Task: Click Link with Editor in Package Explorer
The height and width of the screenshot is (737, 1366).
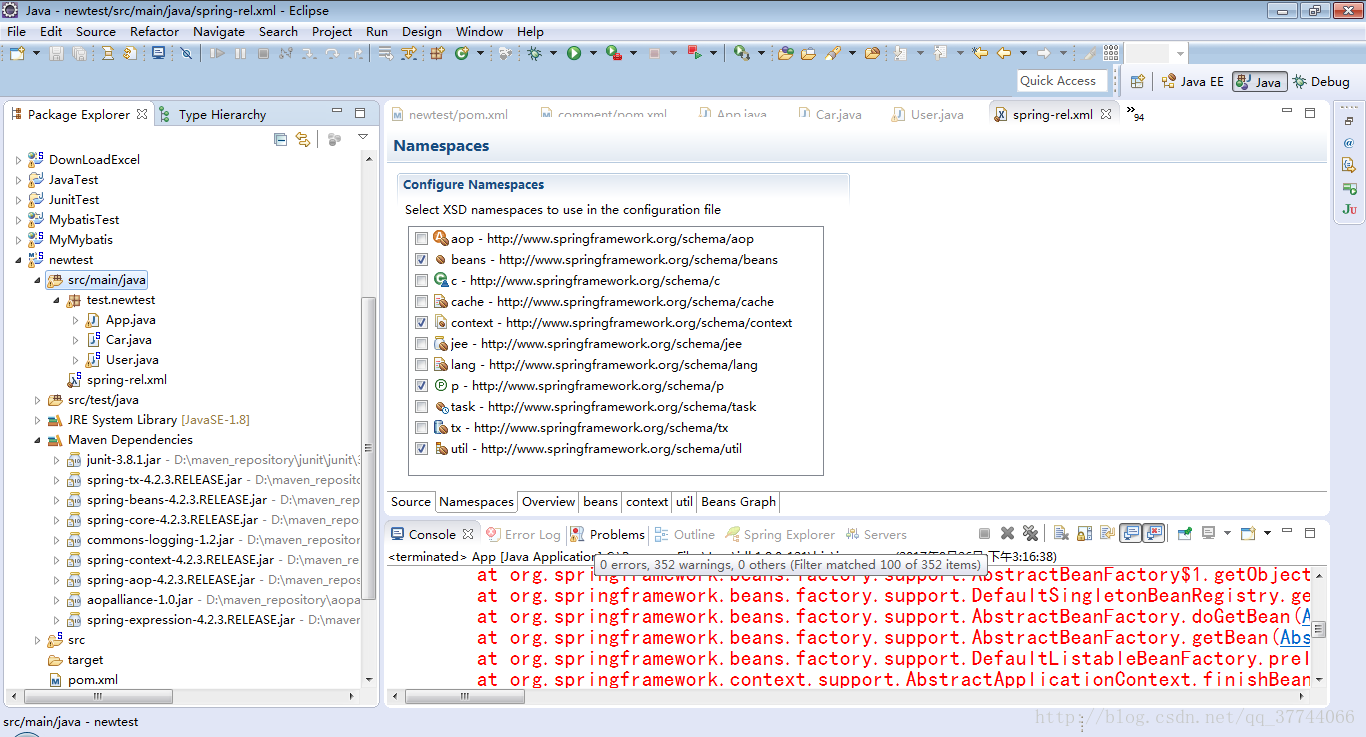Action: coord(302,139)
